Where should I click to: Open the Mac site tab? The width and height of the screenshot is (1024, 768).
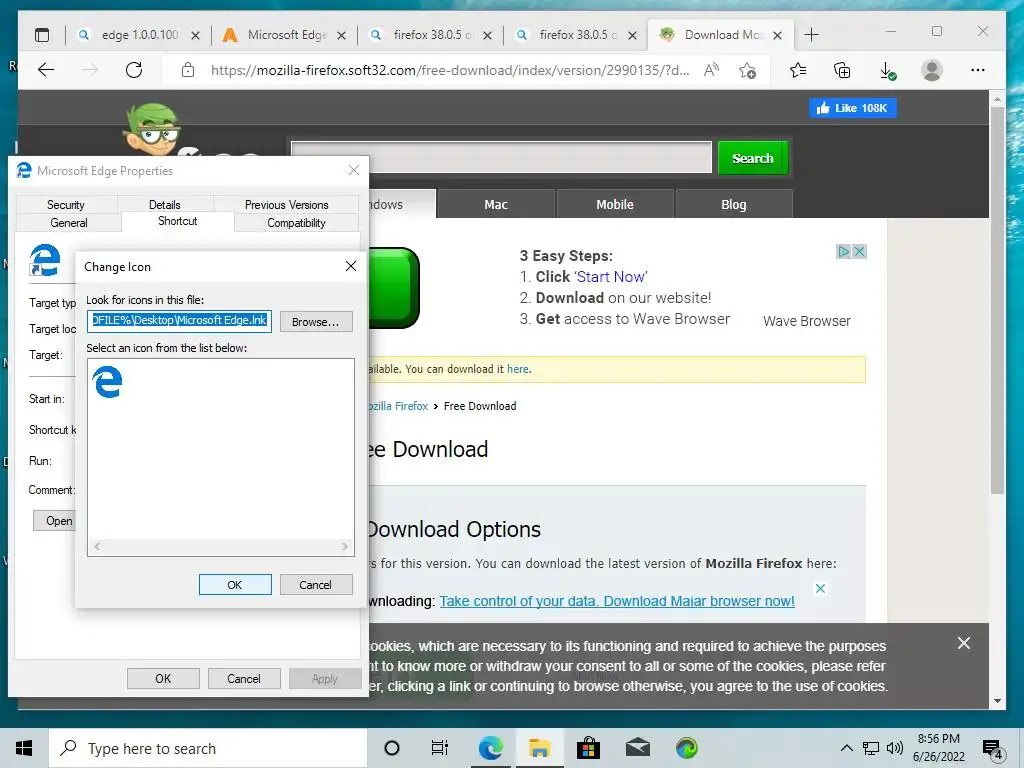point(496,204)
